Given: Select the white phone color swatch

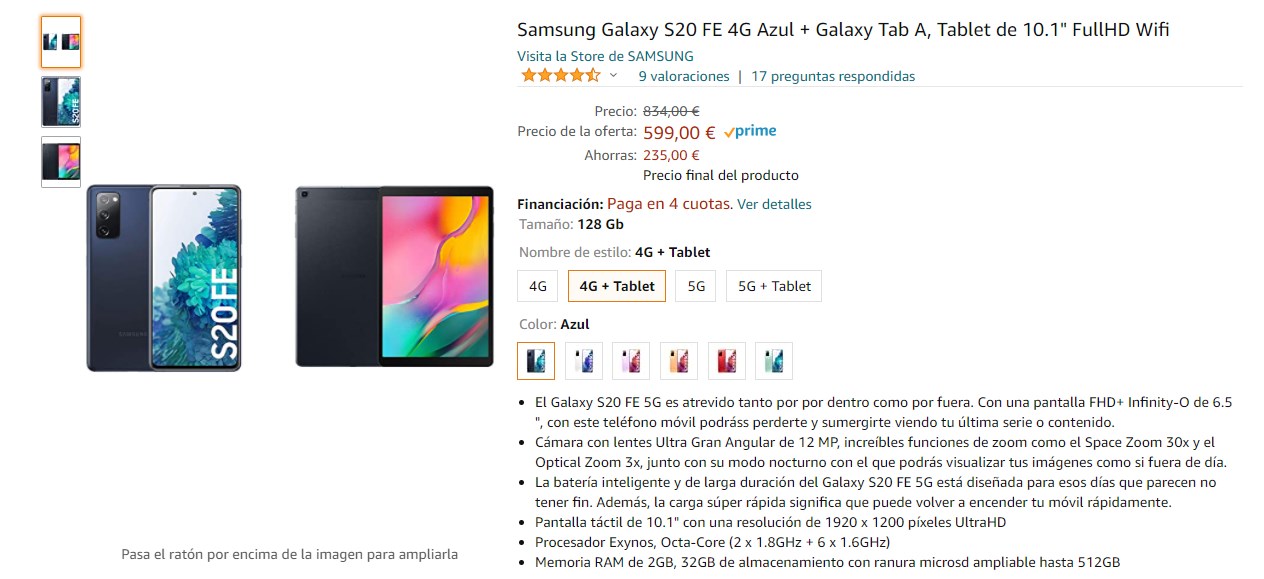Looking at the screenshot, I should click(x=584, y=361).
